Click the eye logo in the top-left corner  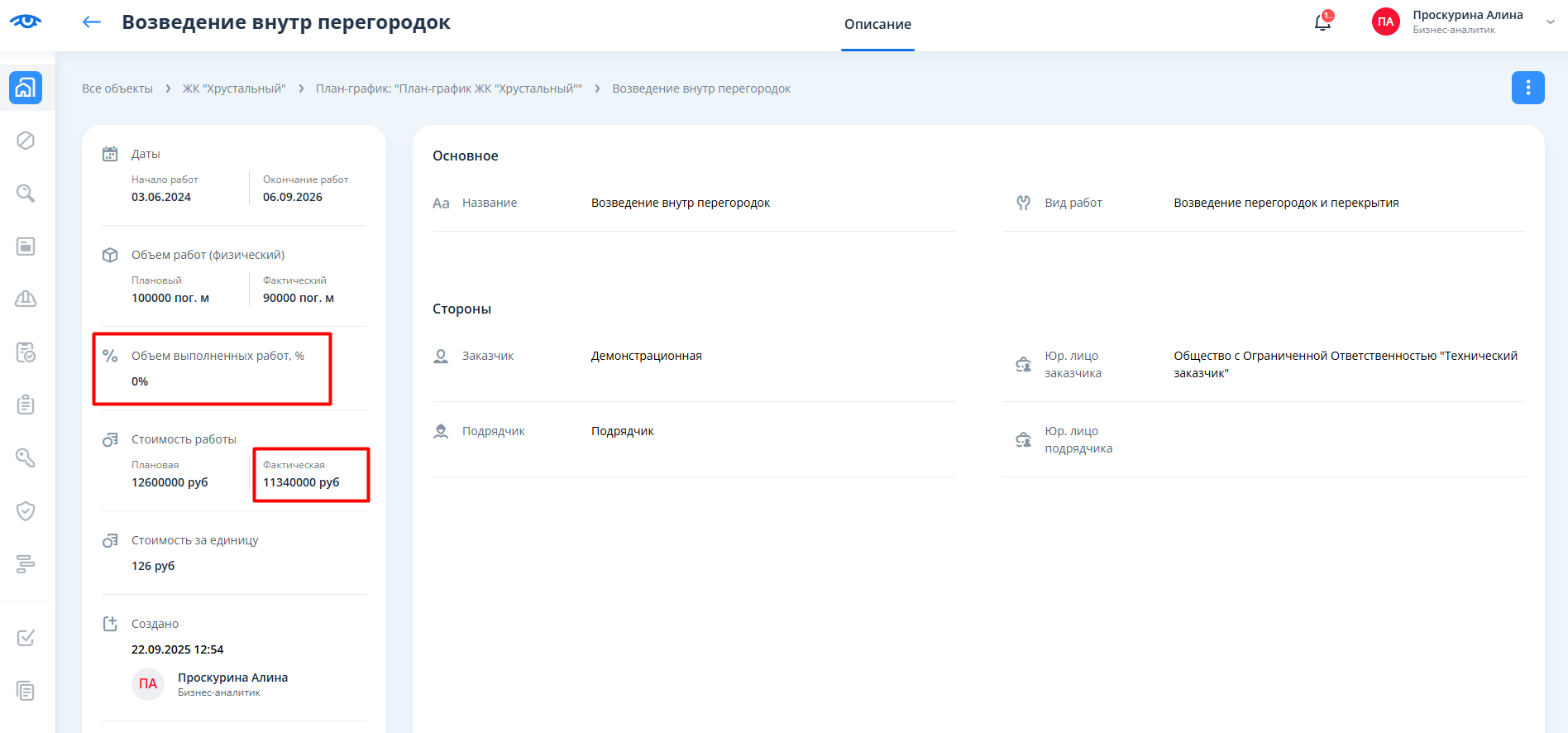coord(26,22)
